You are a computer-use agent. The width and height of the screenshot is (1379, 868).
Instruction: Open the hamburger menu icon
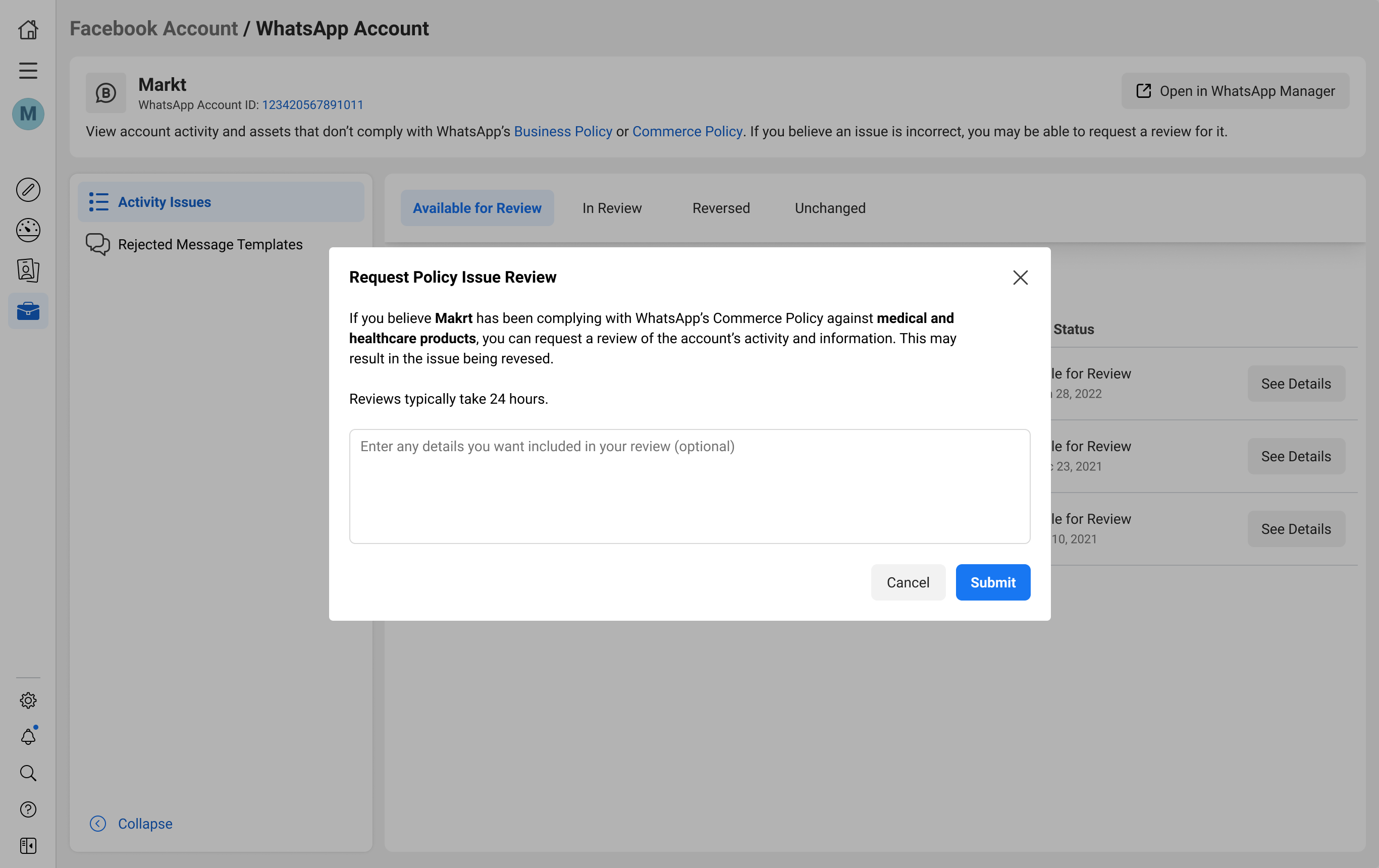pyautogui.click(x=28, y=71)
